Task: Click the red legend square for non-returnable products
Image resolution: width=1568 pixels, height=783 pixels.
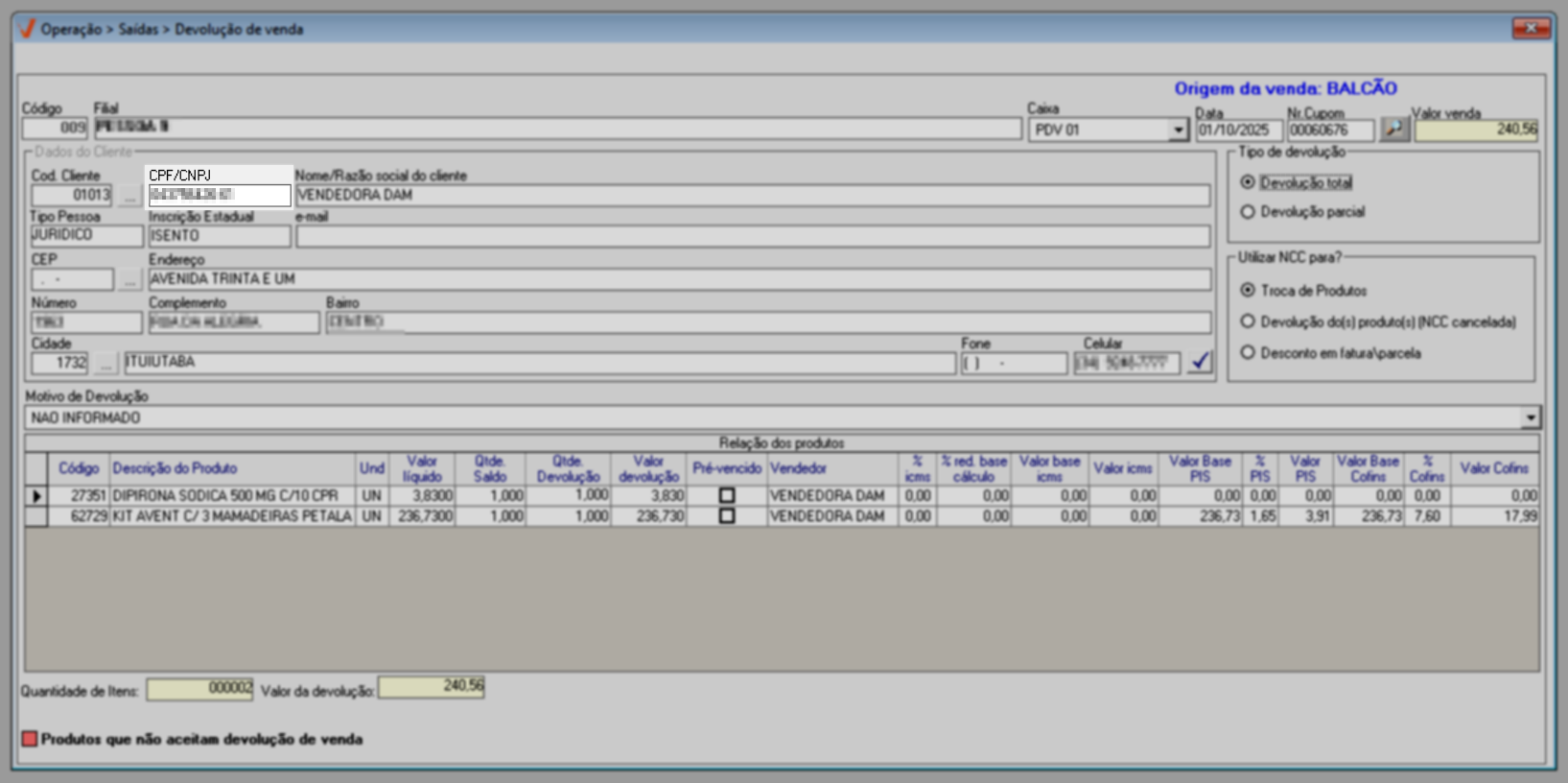Action: [x=30, y=739]
